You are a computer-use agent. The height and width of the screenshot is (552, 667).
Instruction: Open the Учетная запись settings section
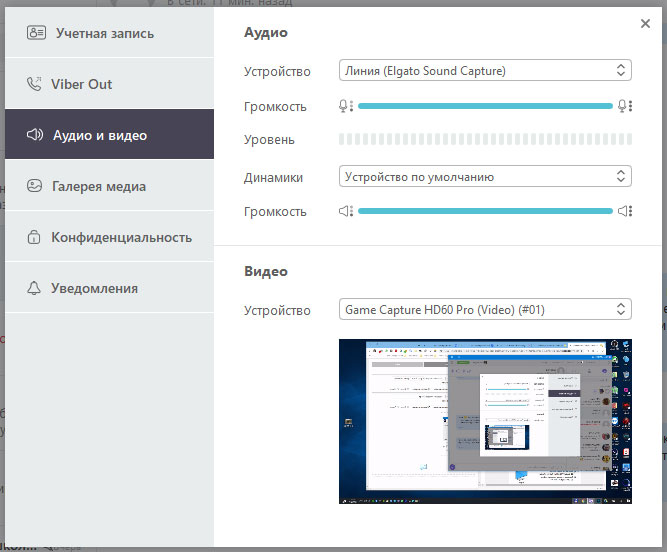pyautogui.click(x=109, y=32)
